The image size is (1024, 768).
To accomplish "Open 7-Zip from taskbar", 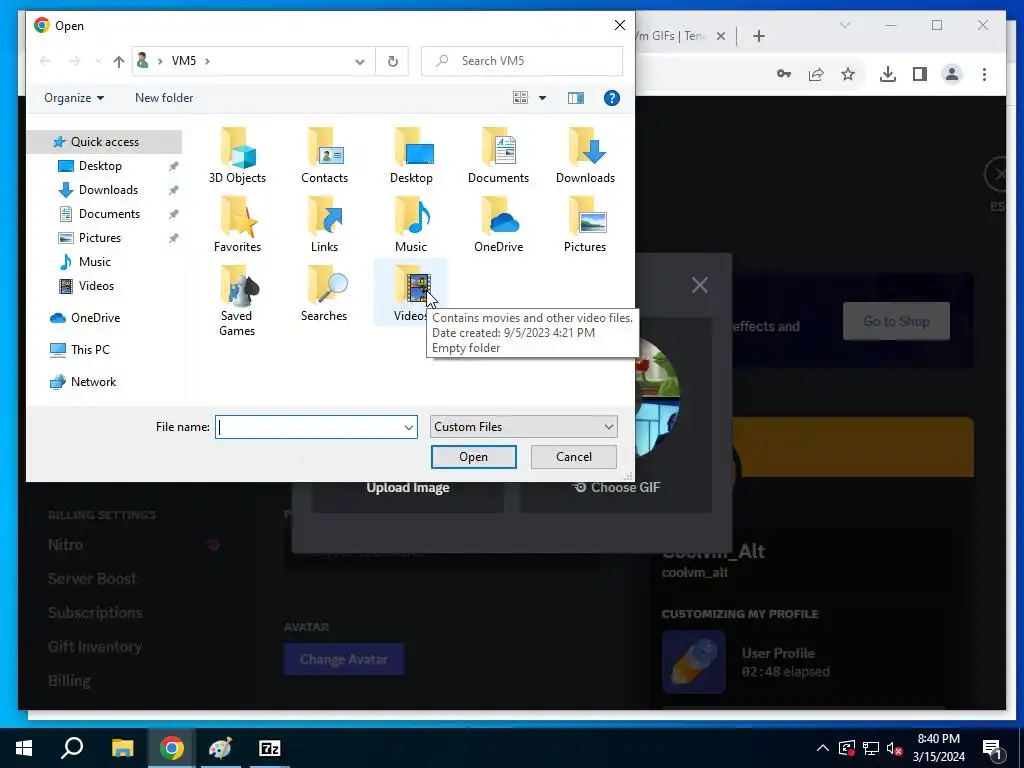I will coord(269,748).
